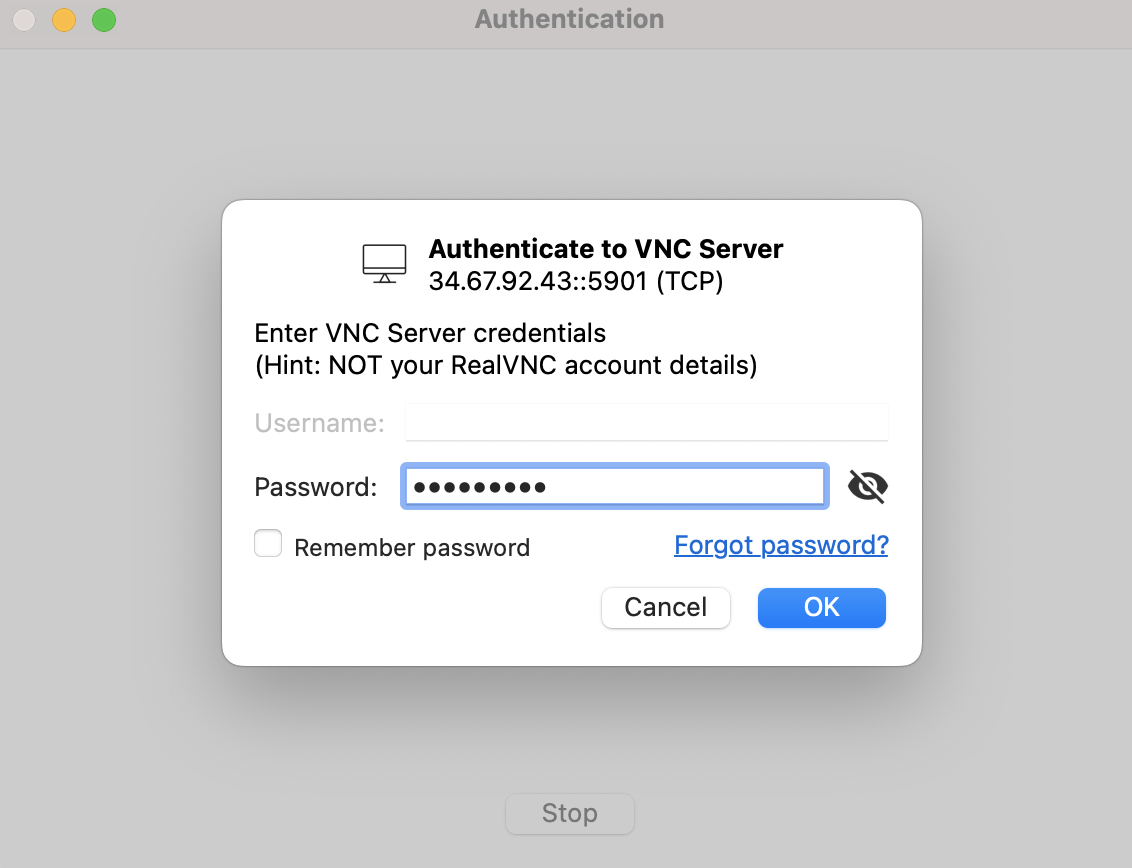Click the RealVNC account hint line
The image size is (1132, 868).
505,365
